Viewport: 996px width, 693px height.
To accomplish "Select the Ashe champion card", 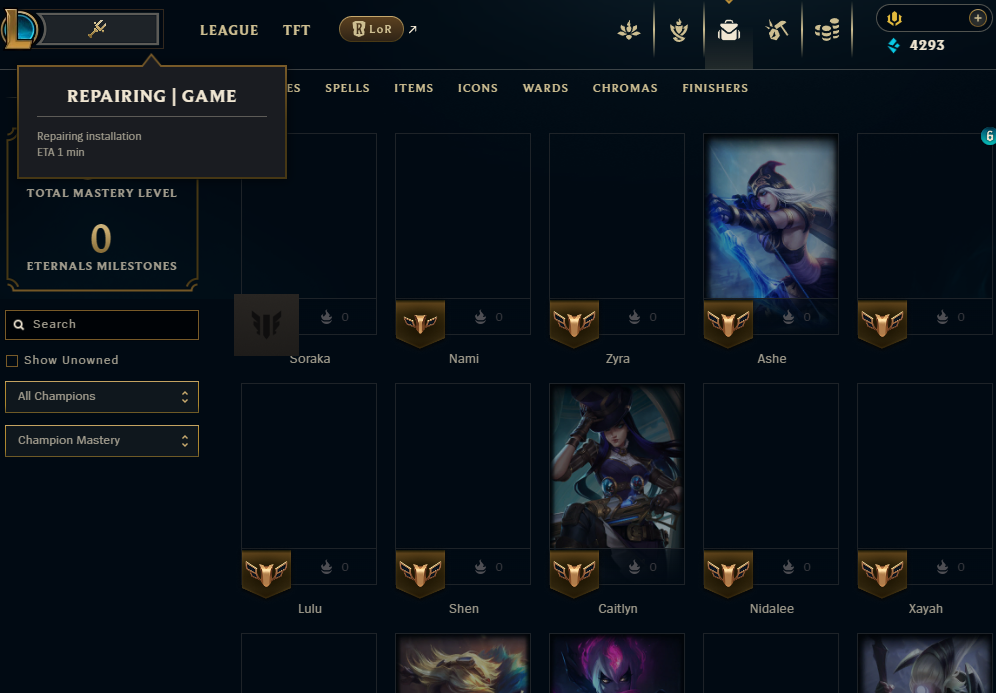I will point(771,234).
